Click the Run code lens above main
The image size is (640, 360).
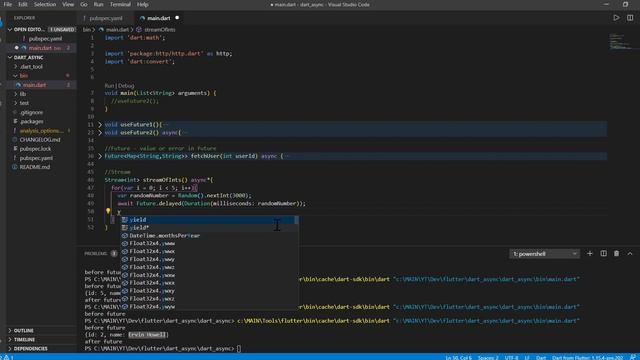[109, 86]
